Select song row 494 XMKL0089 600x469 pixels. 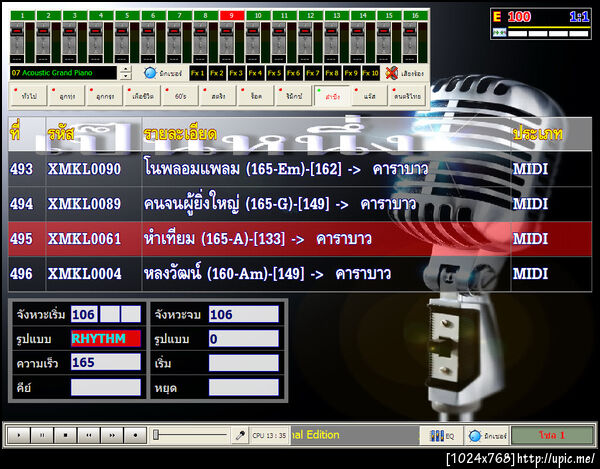pos(300,204)
